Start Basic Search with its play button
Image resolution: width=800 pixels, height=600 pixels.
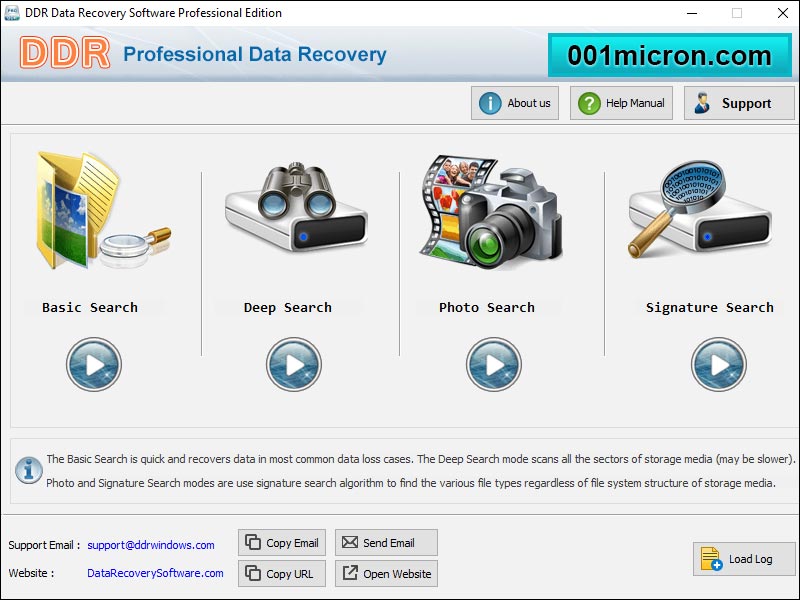click(94, 364)
